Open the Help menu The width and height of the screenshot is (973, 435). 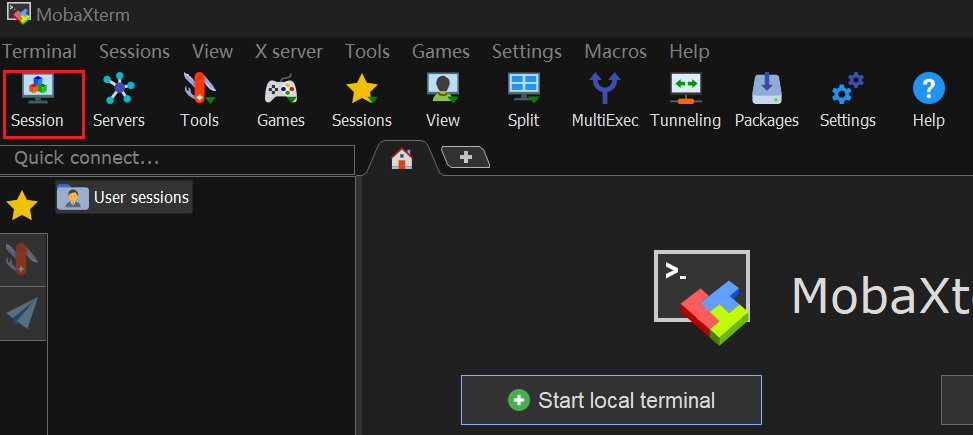pos(689,52)
